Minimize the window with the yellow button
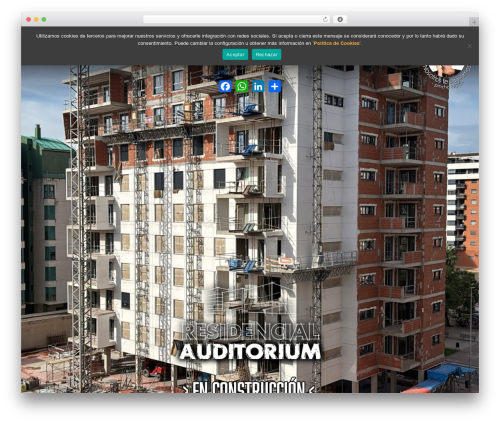Image resolution: width=500 pixels, height=423 pixels. pyautogui.click(x=36, y=19)
